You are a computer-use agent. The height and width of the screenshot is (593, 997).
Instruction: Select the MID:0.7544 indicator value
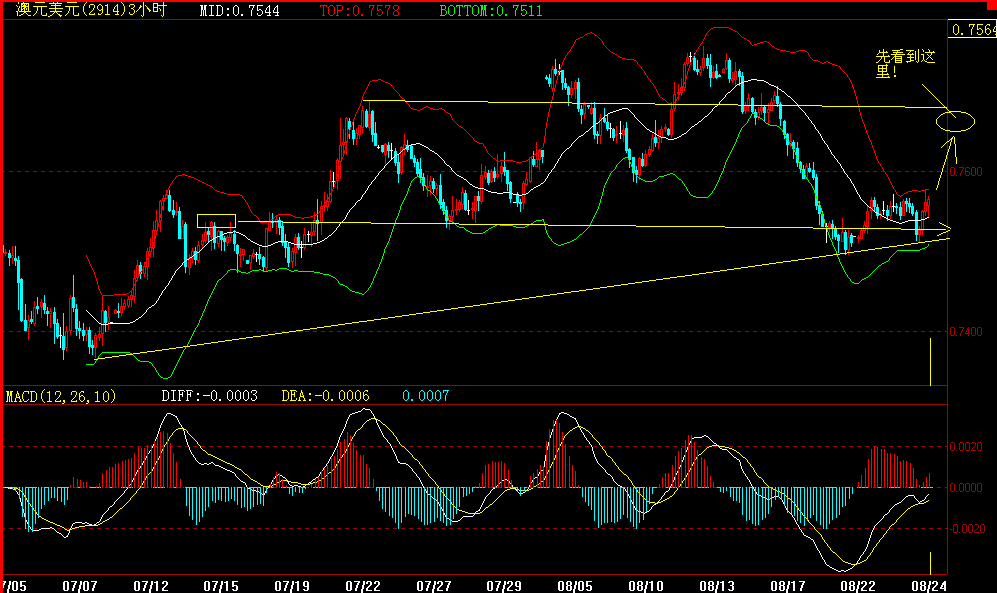pos(239,11)
